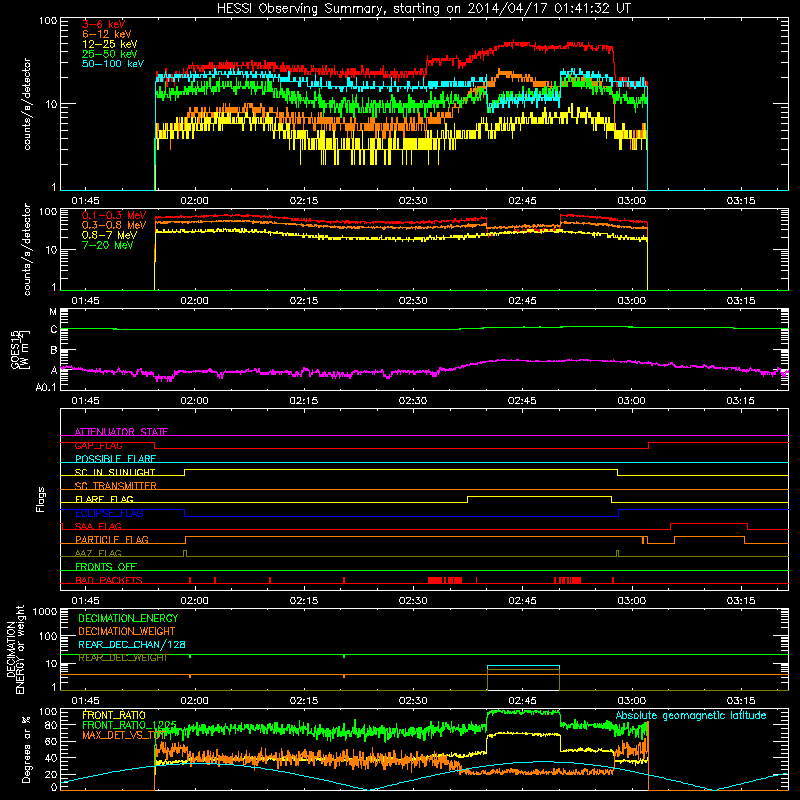This screenshot has width=800, height=800.
Task: Click the 0.3-0.8 MeV legend label
Action: click(114, 225)
